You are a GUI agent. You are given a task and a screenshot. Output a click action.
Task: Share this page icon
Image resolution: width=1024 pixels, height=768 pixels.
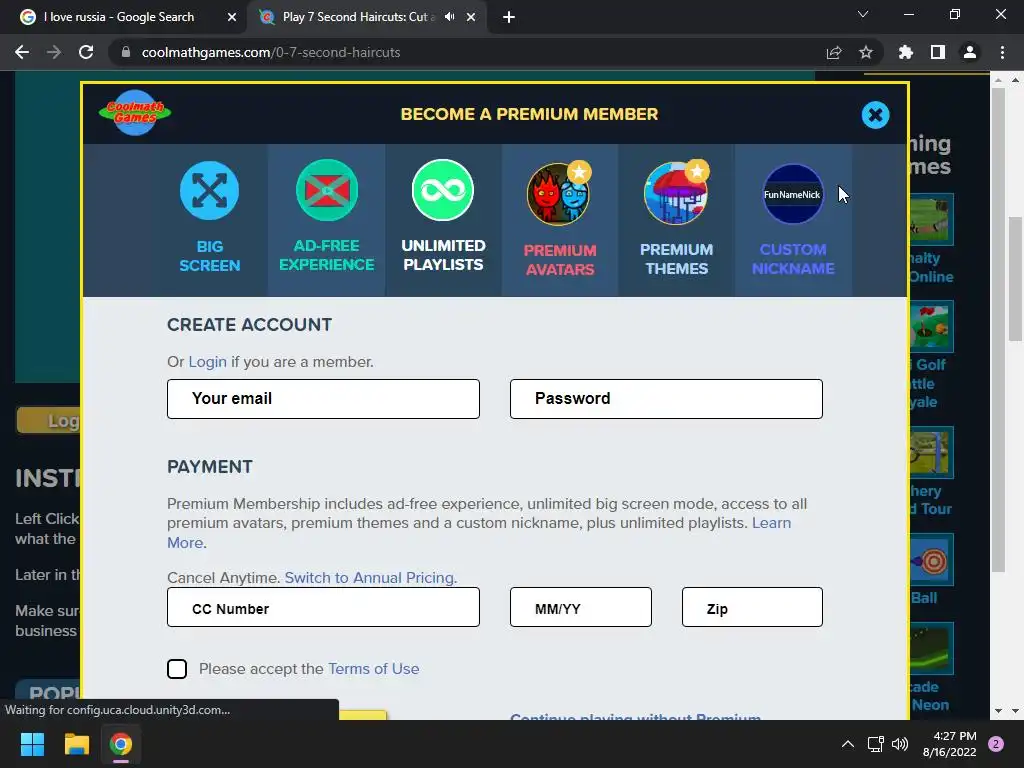pyautogui.click(x=834, y=52)
